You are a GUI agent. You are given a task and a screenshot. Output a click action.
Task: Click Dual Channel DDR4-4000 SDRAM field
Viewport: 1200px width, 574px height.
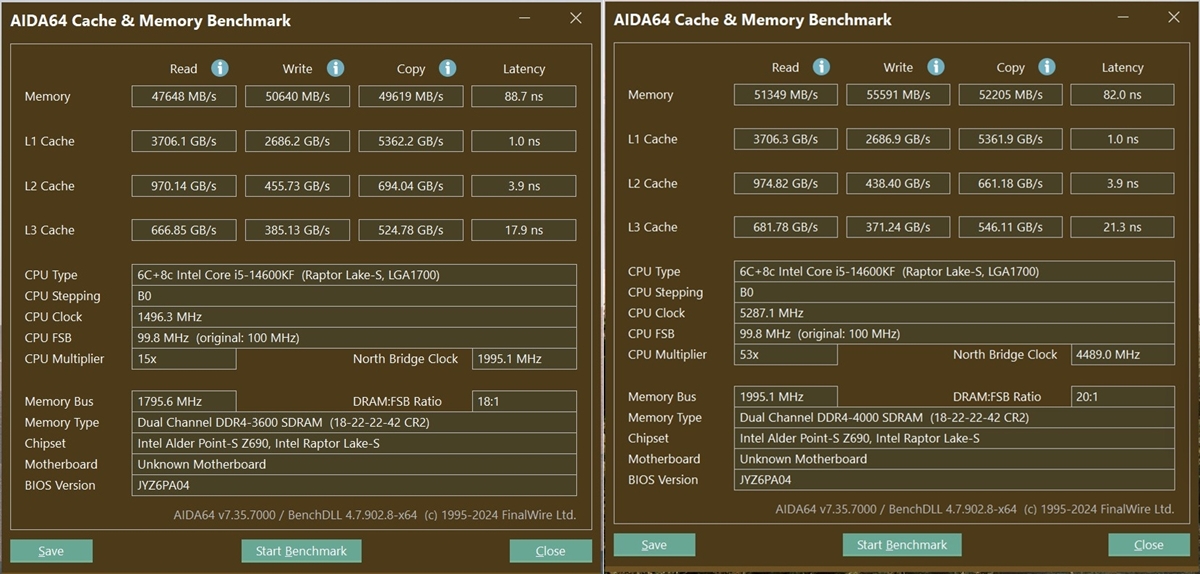(x=955, y=418)
